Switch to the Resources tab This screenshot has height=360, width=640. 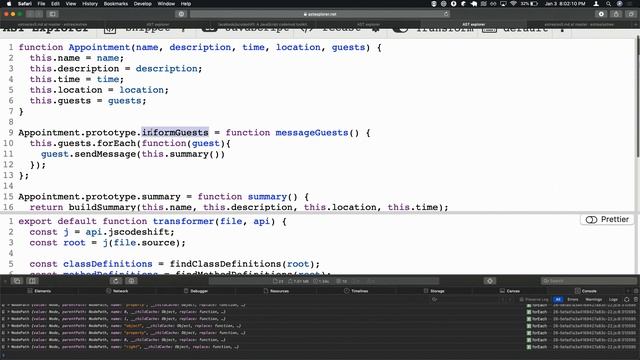click(276, 291)
